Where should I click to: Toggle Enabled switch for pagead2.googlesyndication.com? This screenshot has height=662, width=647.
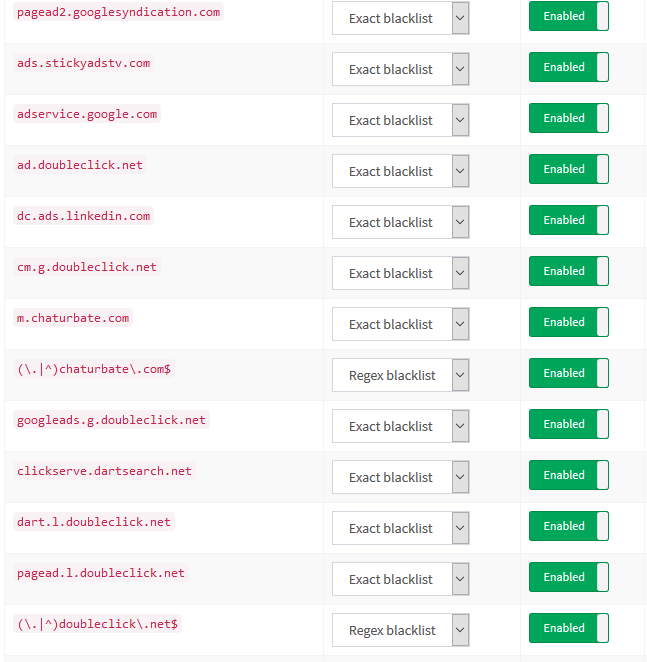pyautogui.click(x=568, y=17)
